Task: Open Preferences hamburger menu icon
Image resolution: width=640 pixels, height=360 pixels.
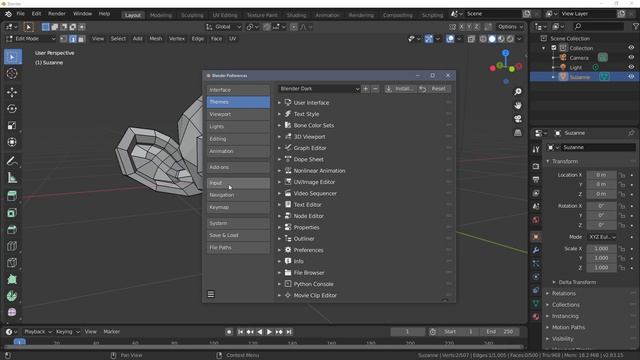Action: pos(211,294)
